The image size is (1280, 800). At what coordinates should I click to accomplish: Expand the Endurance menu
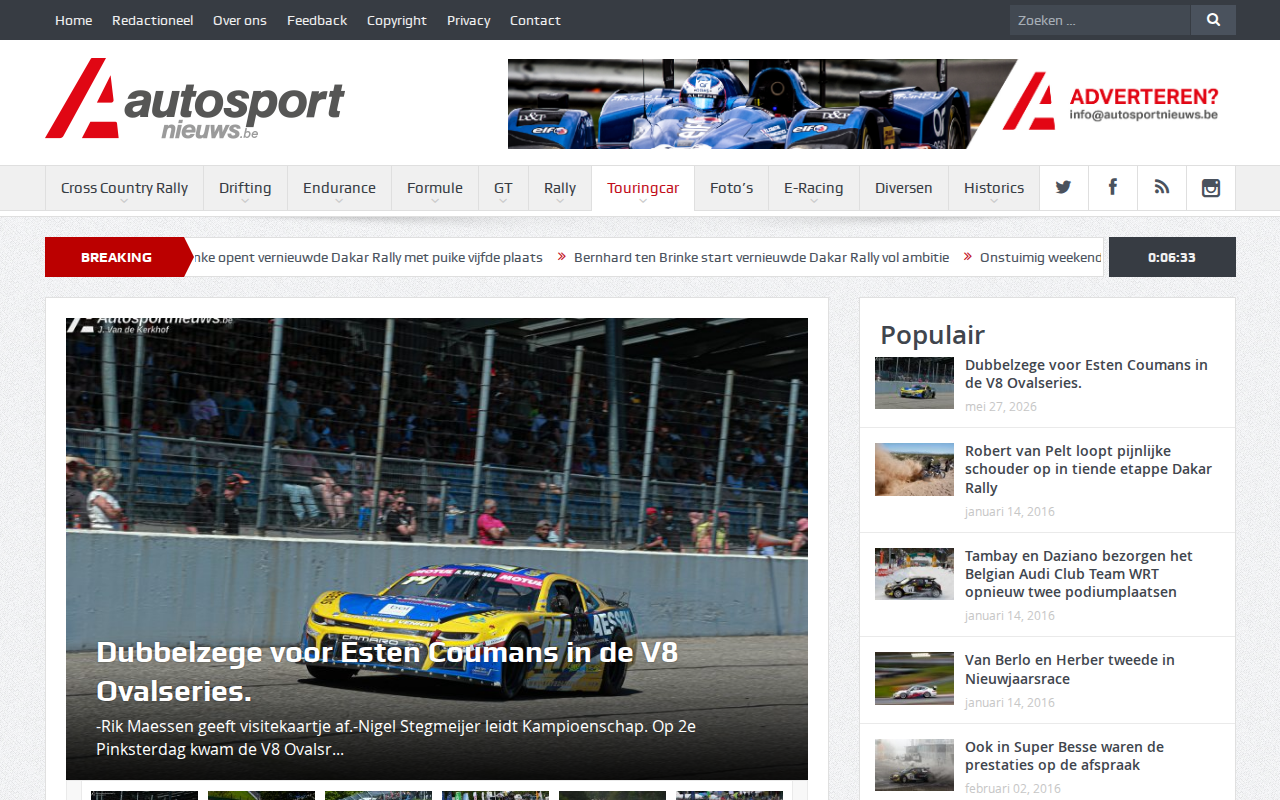click(x=339, y=188)
